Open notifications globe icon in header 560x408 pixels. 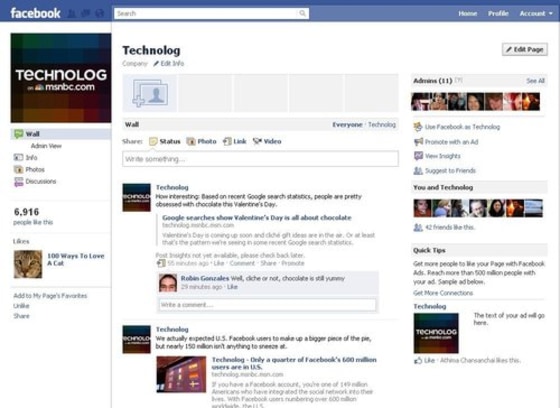coord(100,14)
